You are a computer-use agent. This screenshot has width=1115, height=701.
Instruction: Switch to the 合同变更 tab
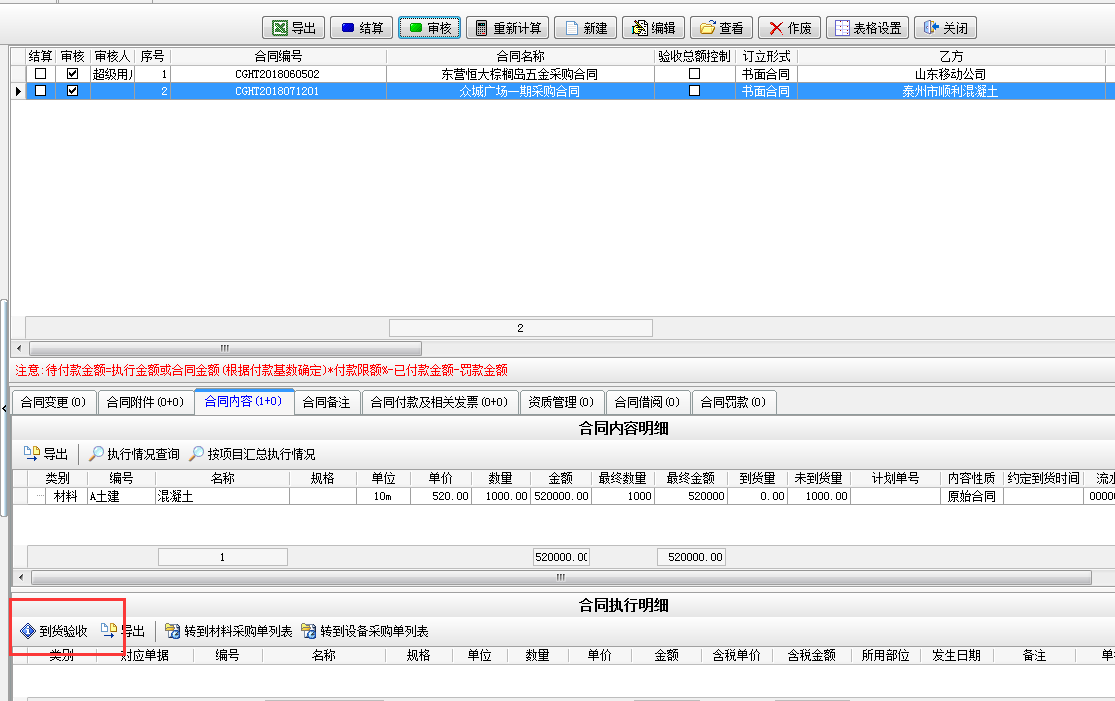(53, 402)
